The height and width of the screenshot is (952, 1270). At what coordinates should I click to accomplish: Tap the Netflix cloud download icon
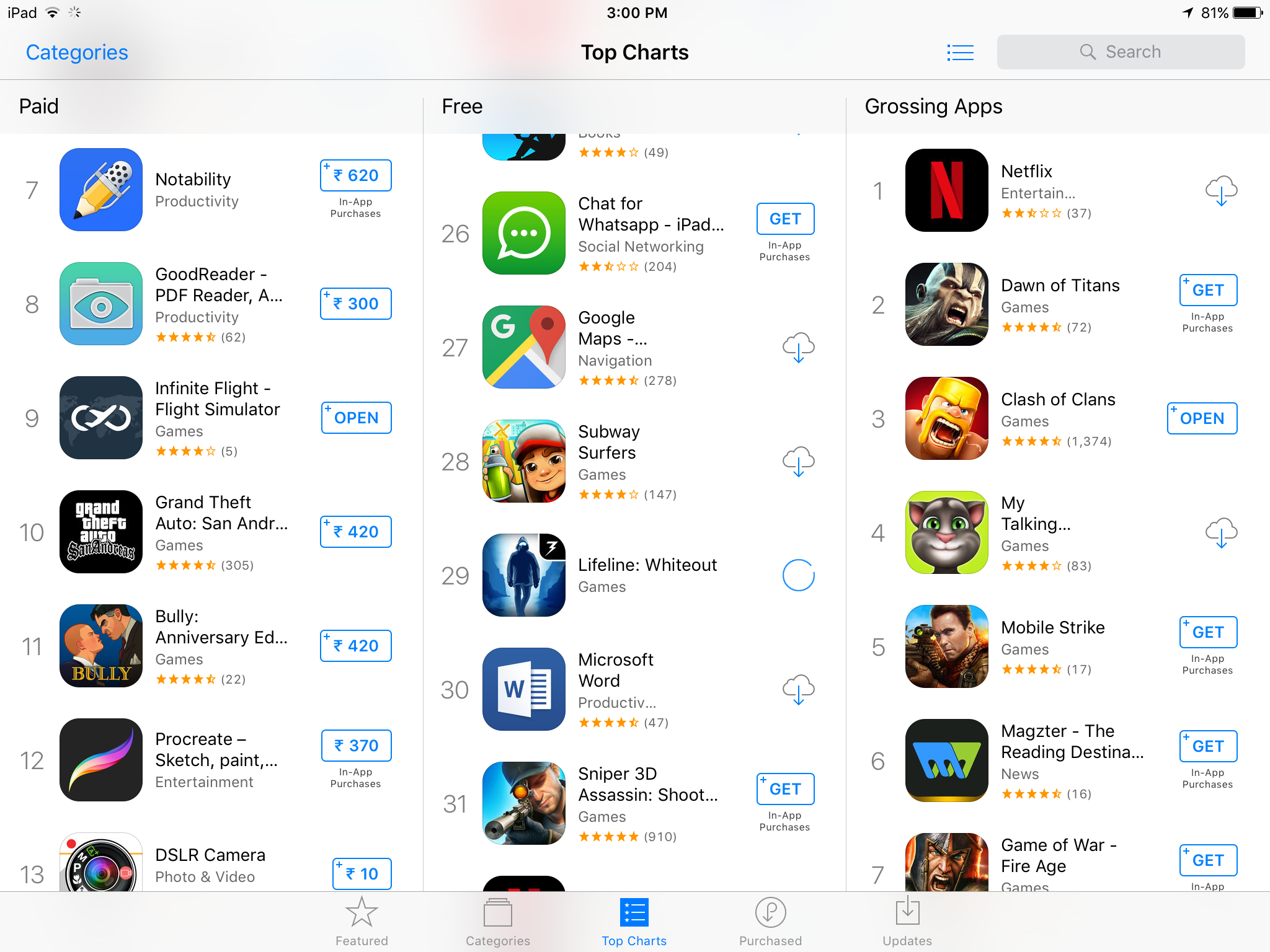pos(1221,190)
